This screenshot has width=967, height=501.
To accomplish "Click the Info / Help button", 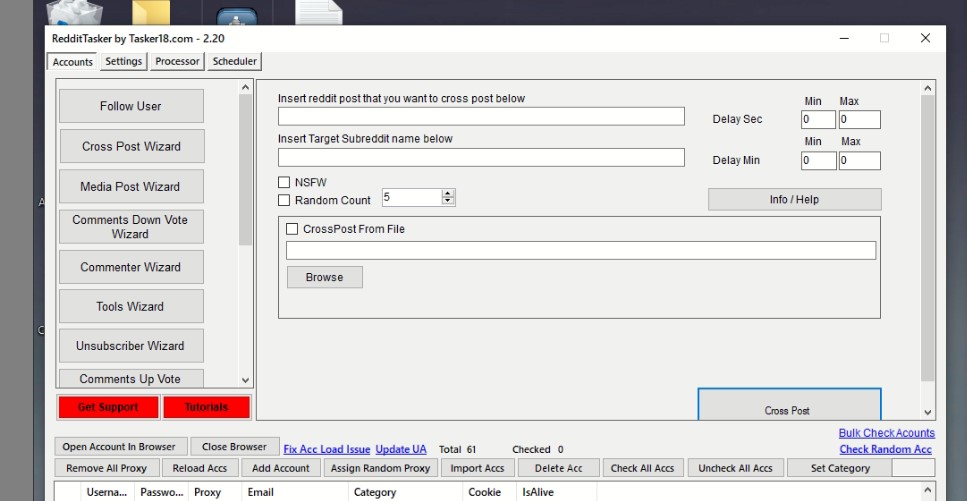I will pyautogui.click(x=794, y=199).
